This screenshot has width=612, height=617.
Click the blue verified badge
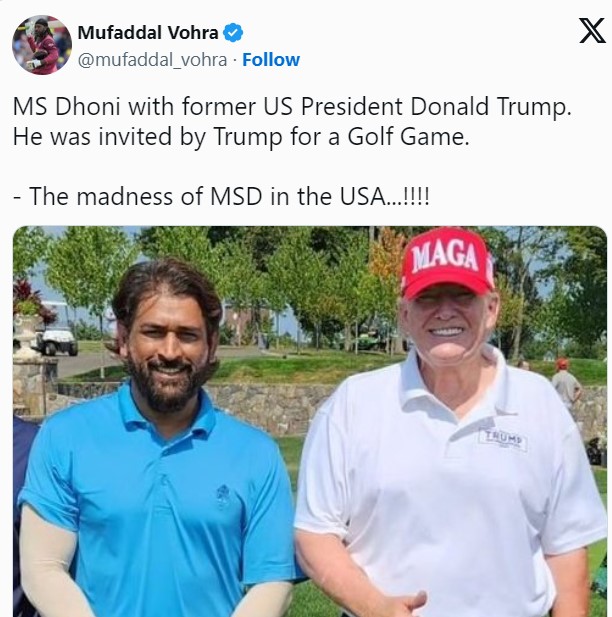pyautogui.click(x=233, y=33)
